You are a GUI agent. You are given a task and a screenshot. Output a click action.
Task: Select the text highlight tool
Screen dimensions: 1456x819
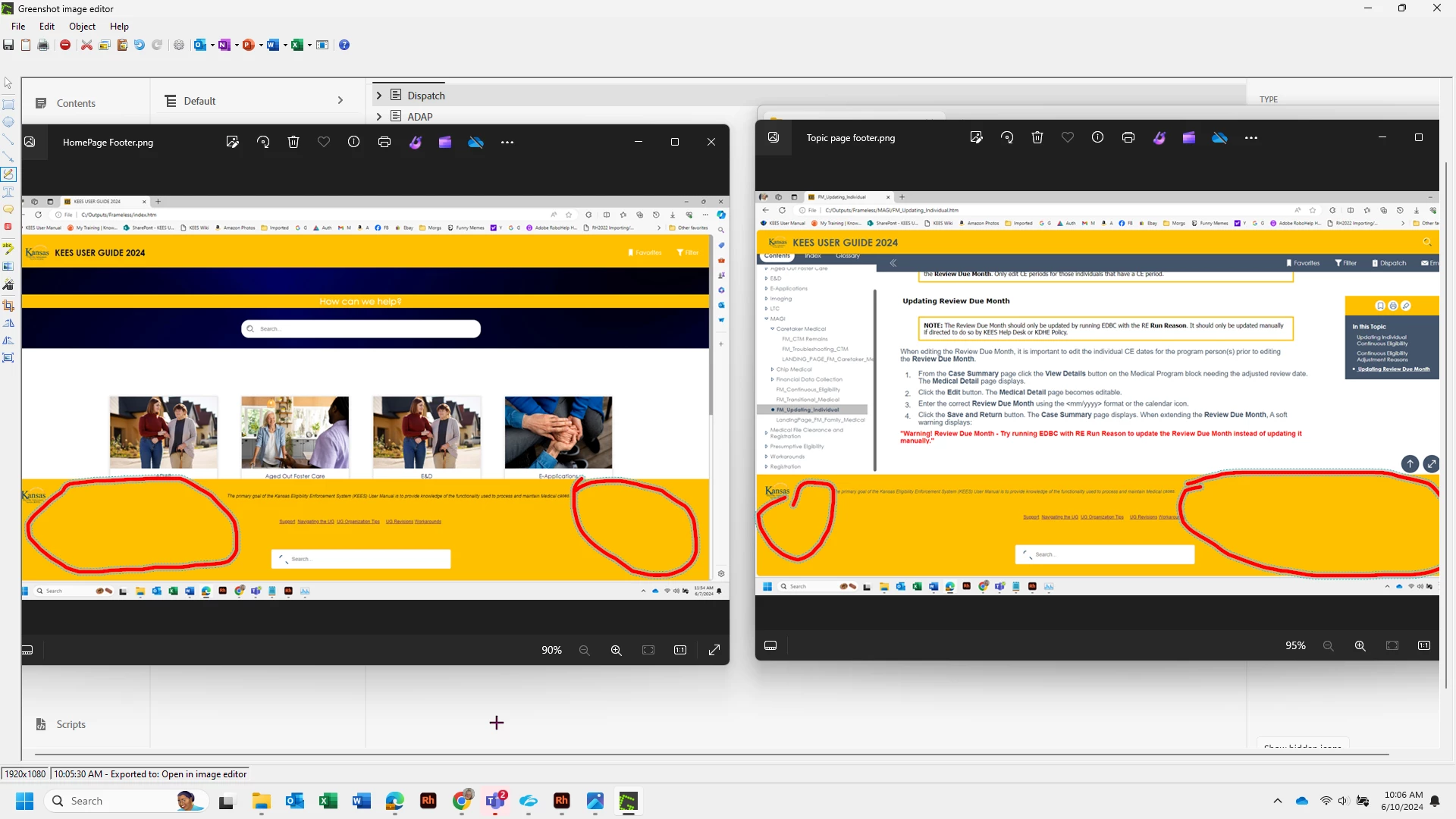click(x=8, y=248)
